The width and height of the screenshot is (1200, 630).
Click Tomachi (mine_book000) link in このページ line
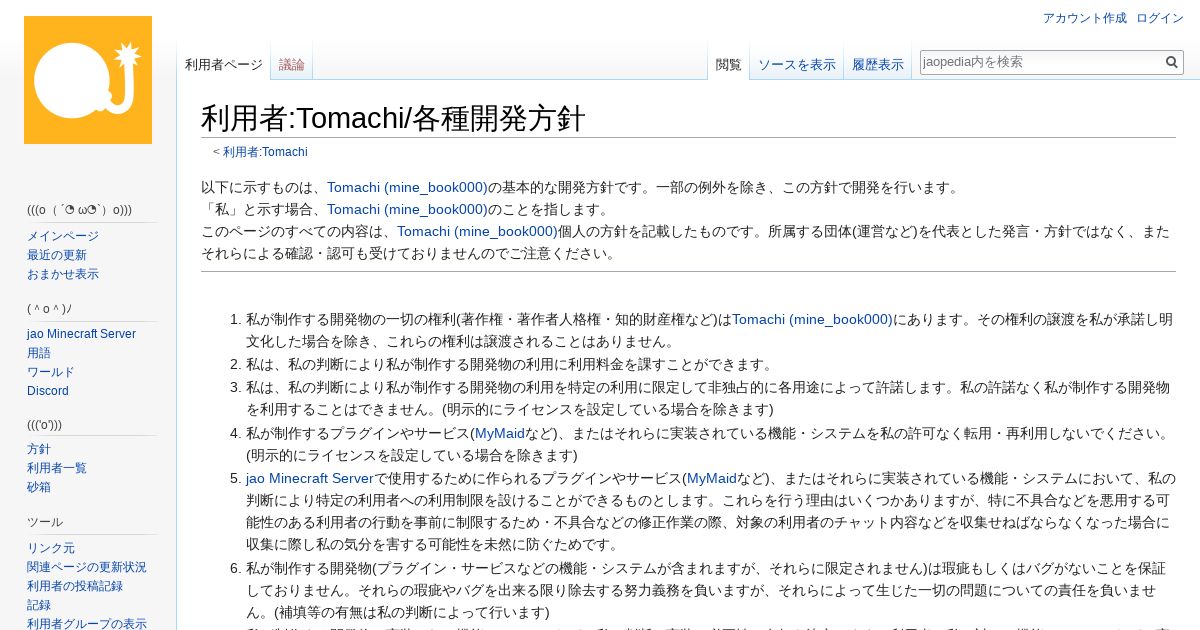point(477,231)
